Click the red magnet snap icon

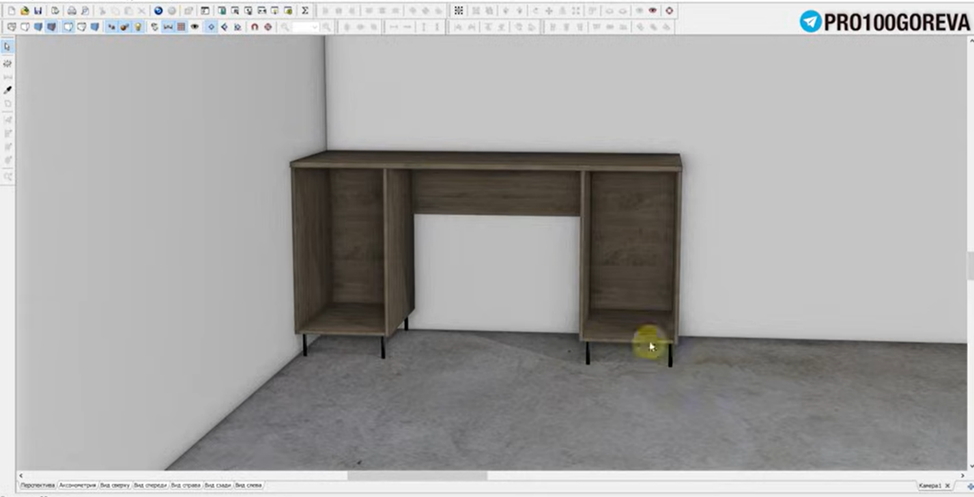[x=254, y=27]
